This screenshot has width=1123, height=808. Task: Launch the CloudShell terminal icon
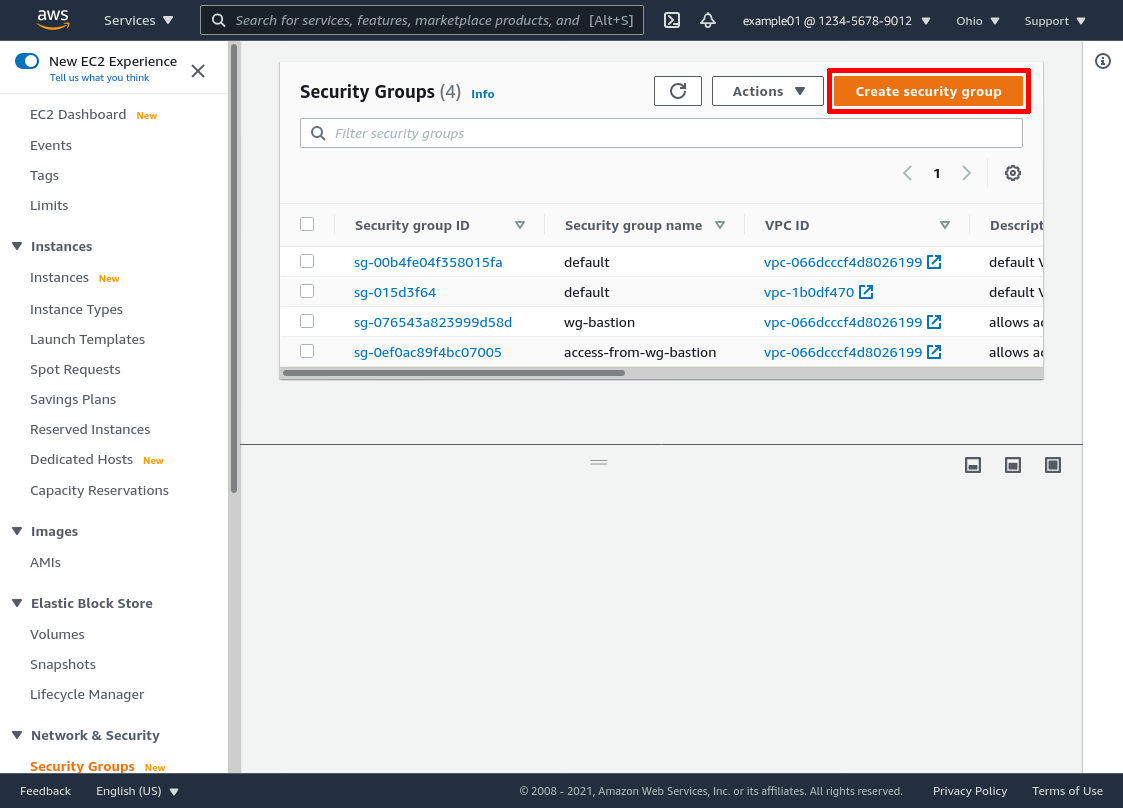point(672,20)
